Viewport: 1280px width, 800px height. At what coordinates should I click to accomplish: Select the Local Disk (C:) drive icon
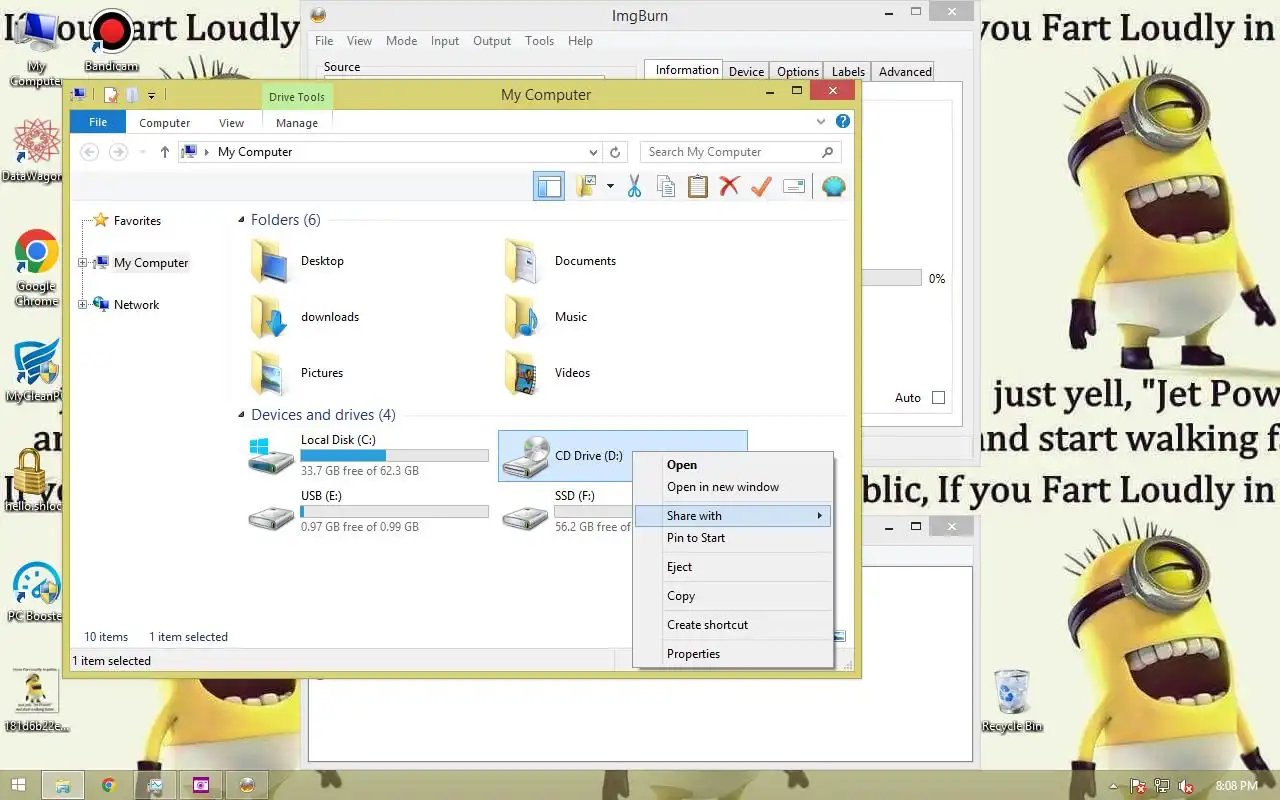tap(271, 455)
